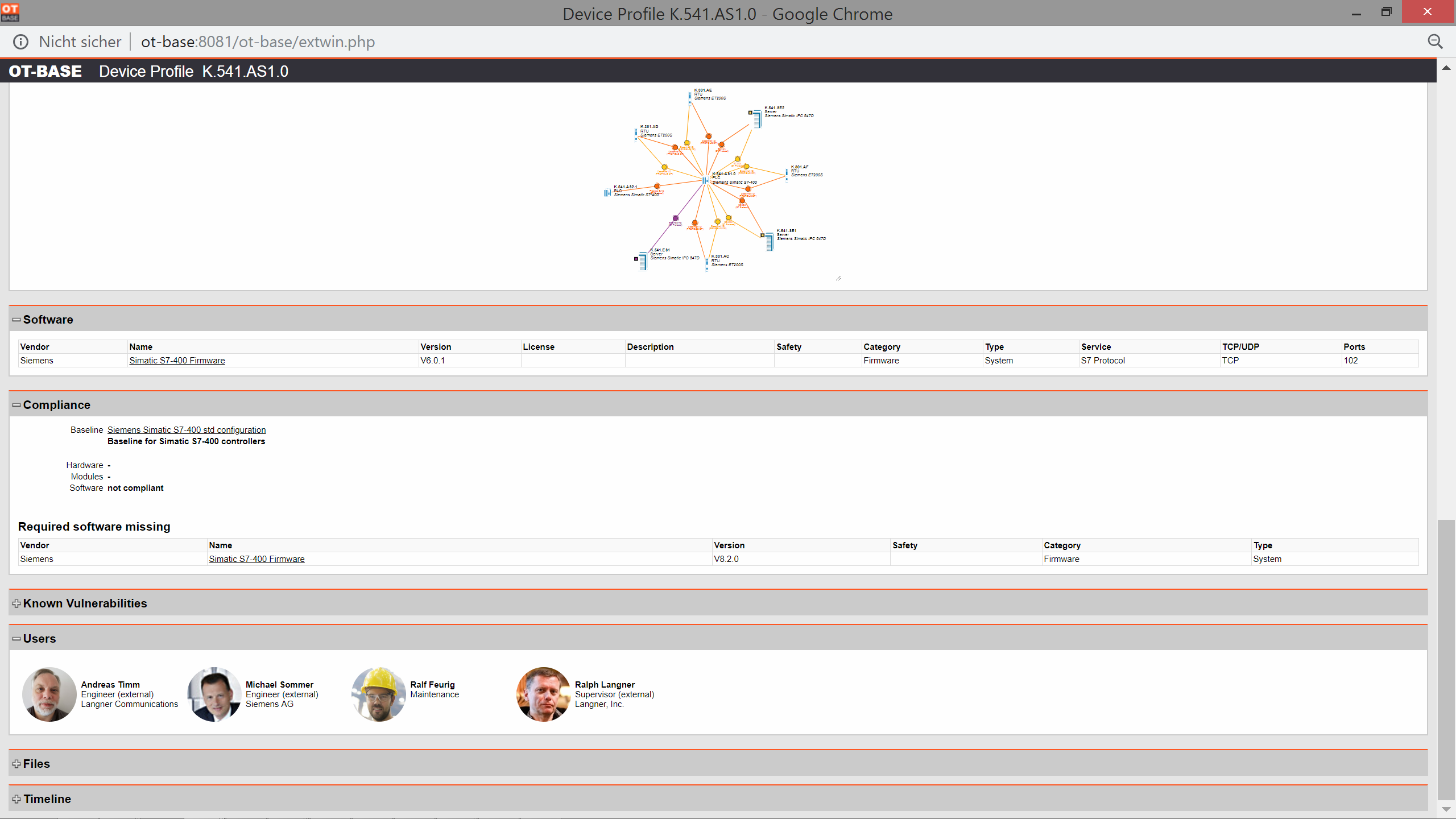Click the Michael Sommer name
1456x819 pixels.
(x=279, y=685)
